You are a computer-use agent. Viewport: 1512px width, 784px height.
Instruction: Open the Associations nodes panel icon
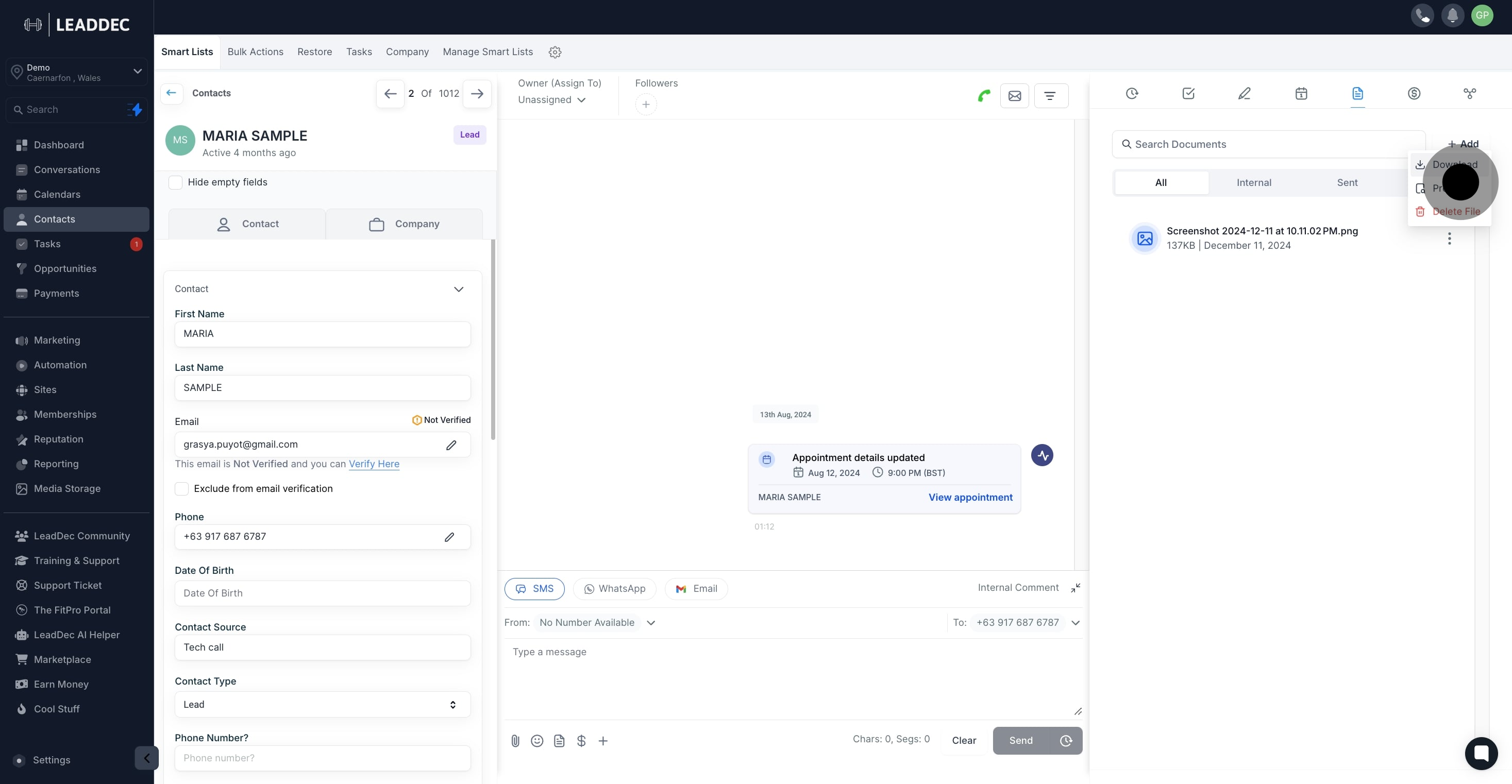pos(1470,93)
